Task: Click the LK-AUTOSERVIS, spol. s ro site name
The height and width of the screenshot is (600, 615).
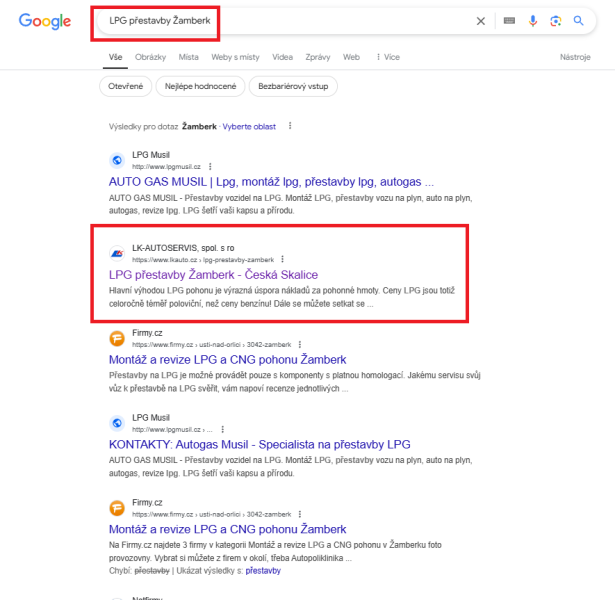Action: (x=183, y=248)
